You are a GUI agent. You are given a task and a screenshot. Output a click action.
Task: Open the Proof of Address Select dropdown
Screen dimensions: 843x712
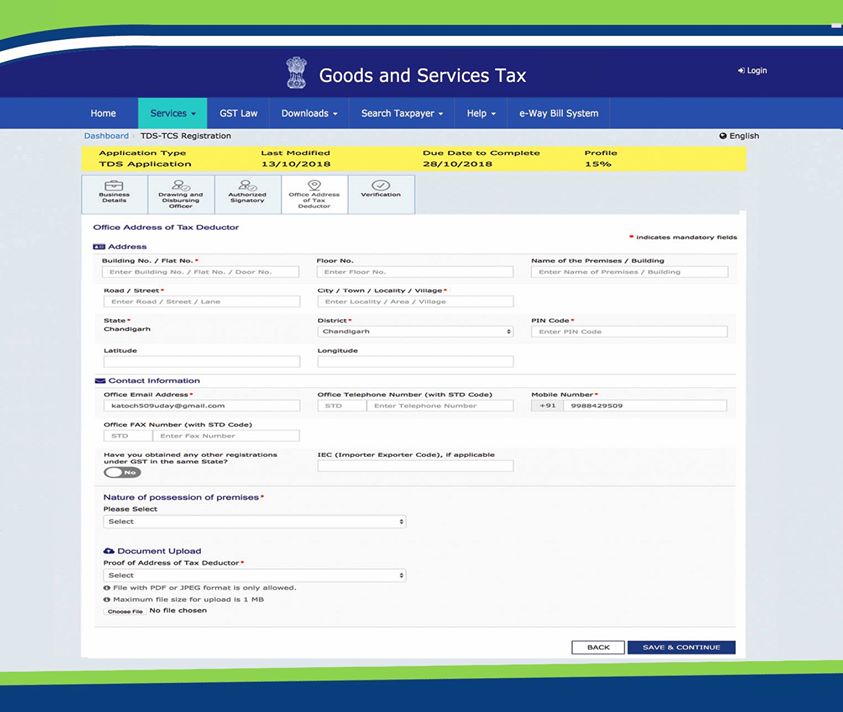[x=254, y=575]
